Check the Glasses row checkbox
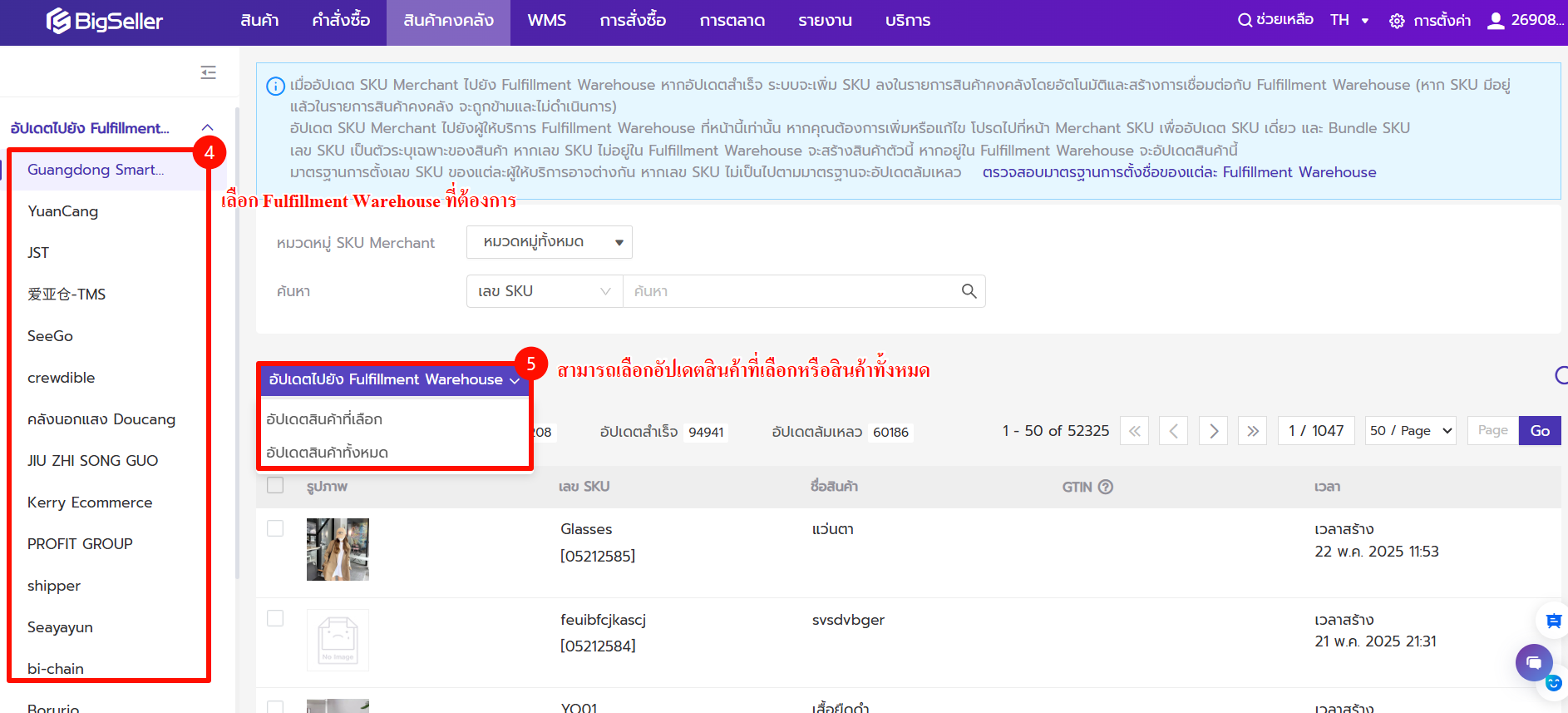1568x713 pixels. pos(275,528)
